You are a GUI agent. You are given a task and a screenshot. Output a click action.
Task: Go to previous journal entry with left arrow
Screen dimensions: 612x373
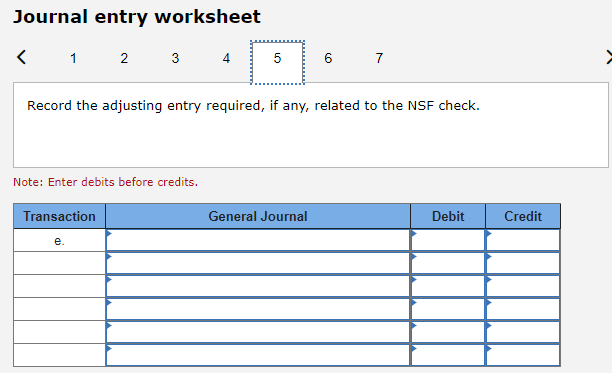(21, 57)
